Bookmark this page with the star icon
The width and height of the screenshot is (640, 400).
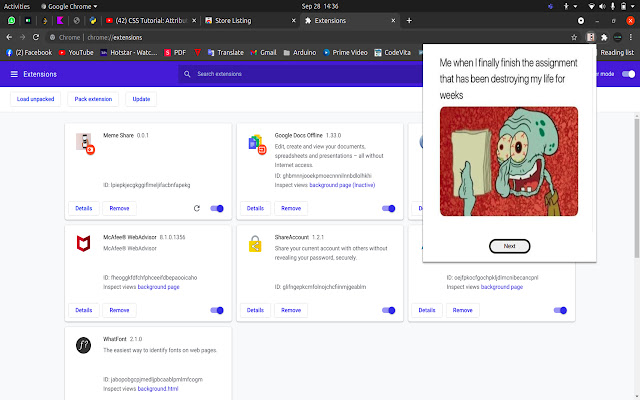tap(574, 37)
